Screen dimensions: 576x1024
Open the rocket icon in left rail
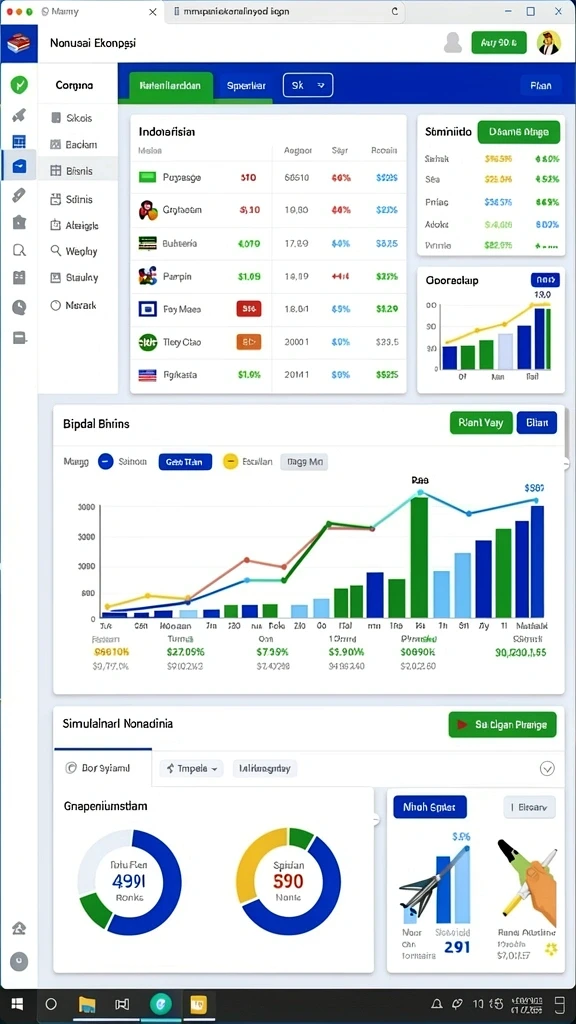(19, 116)
